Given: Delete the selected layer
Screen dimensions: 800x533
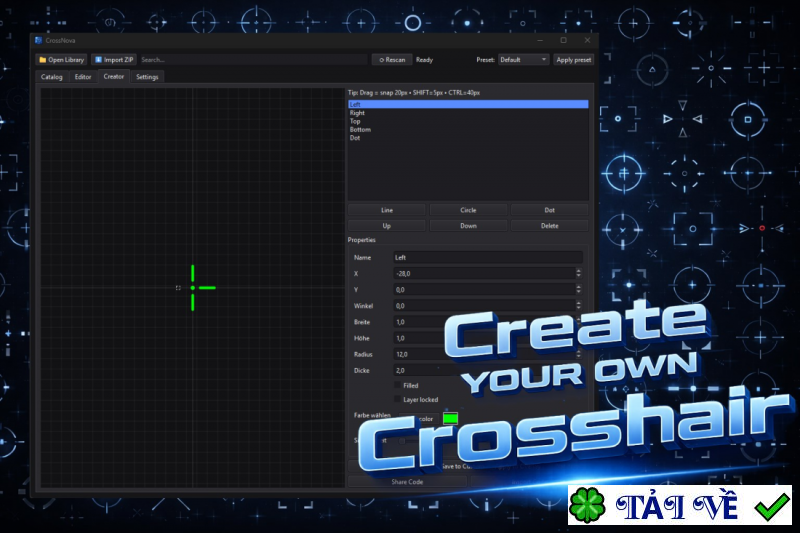Looking at the screenshot, I should [549, 226].
